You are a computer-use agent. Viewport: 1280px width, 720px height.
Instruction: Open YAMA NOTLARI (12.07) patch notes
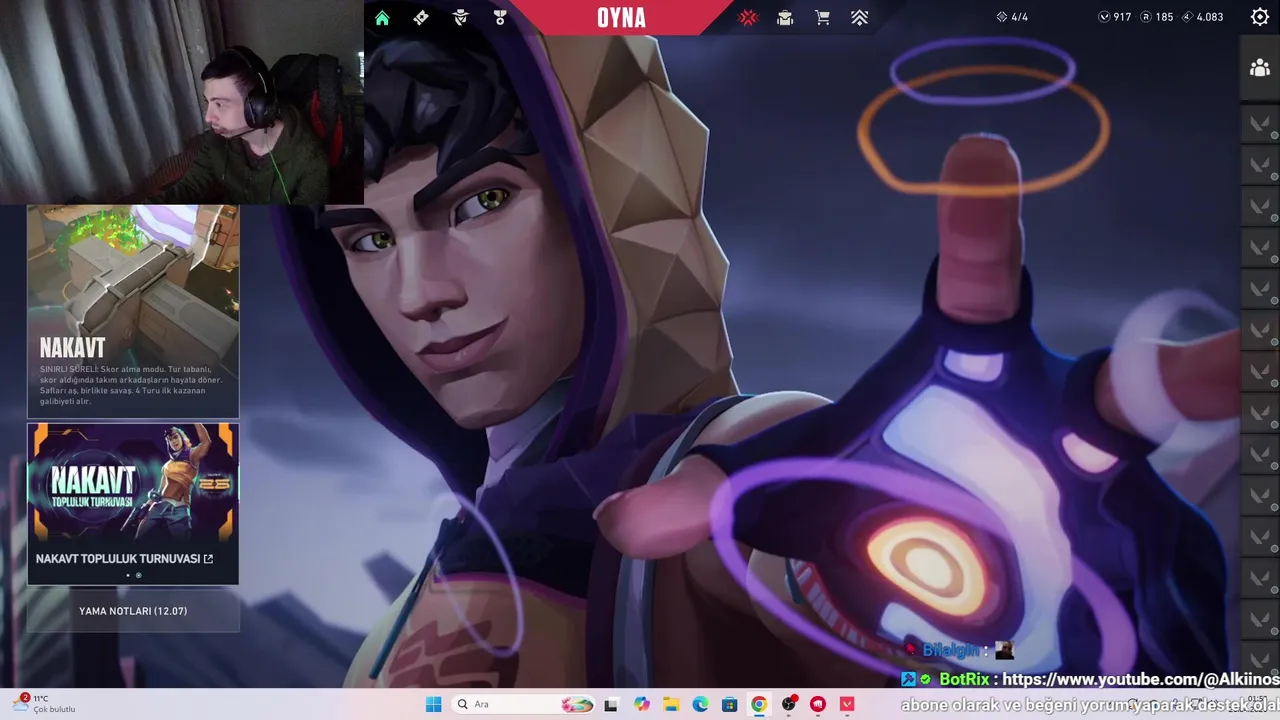coord(133,611)
